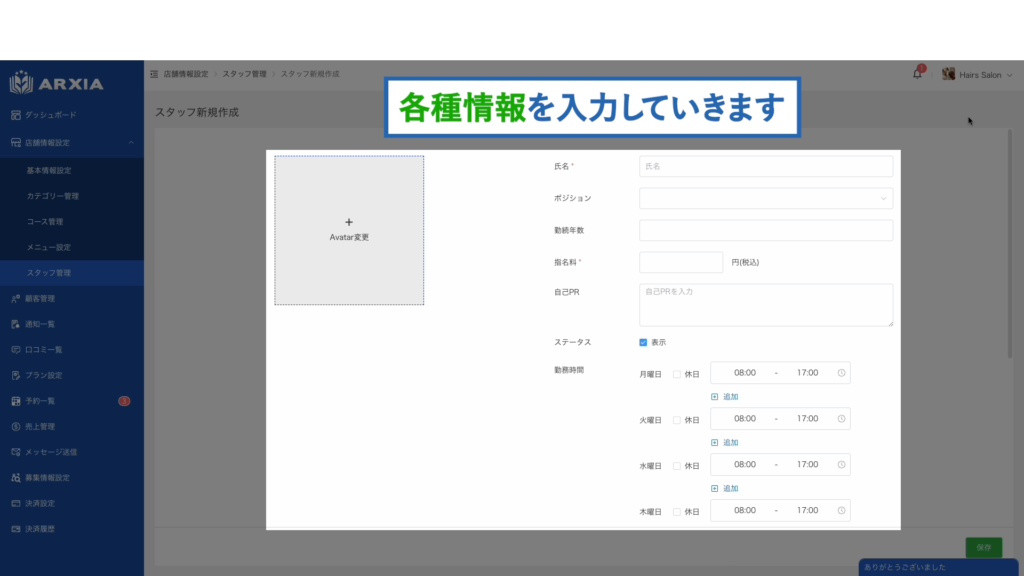
Task: Click the 火曜日 start time 08:00
Action: [744, 419]
